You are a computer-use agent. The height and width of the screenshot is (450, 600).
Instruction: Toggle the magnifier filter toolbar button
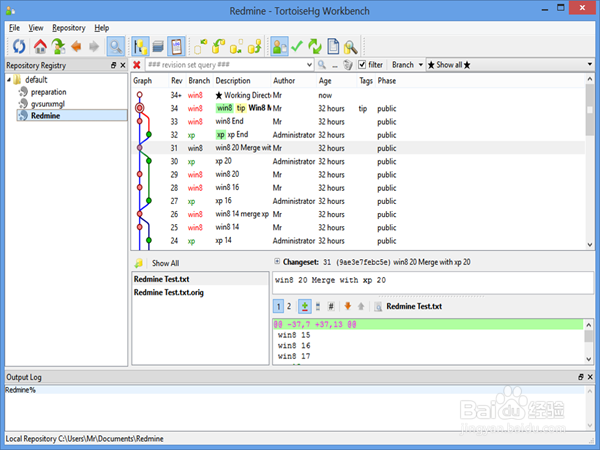pos(115,47)
